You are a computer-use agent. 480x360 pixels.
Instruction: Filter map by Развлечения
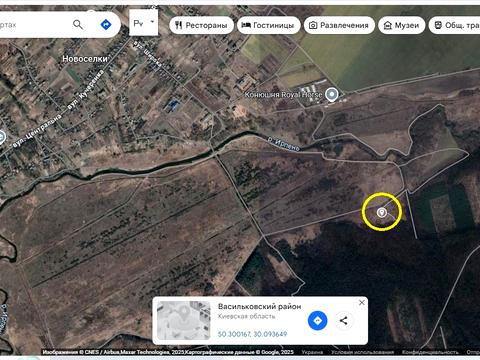339,25
